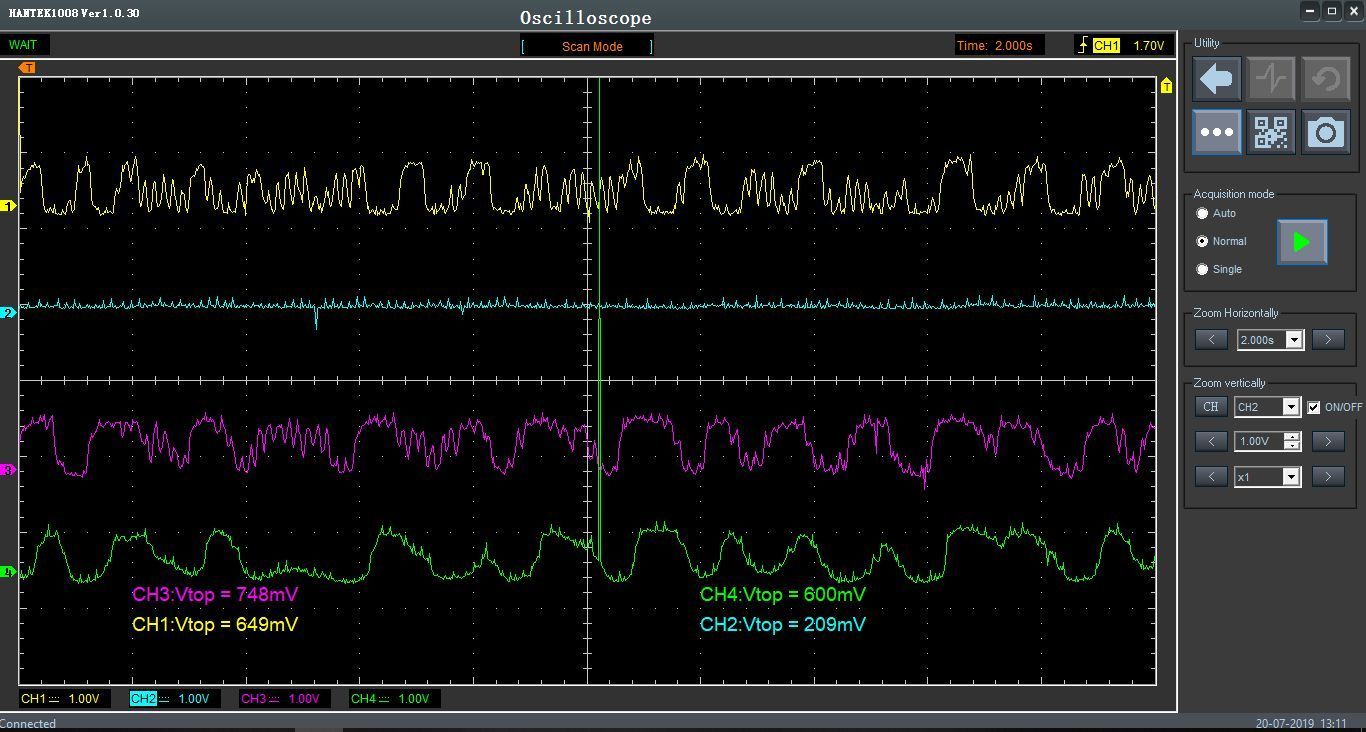
Task: Increase voltage with 1.00V spinner up arrow
Action: point(1292,437)
